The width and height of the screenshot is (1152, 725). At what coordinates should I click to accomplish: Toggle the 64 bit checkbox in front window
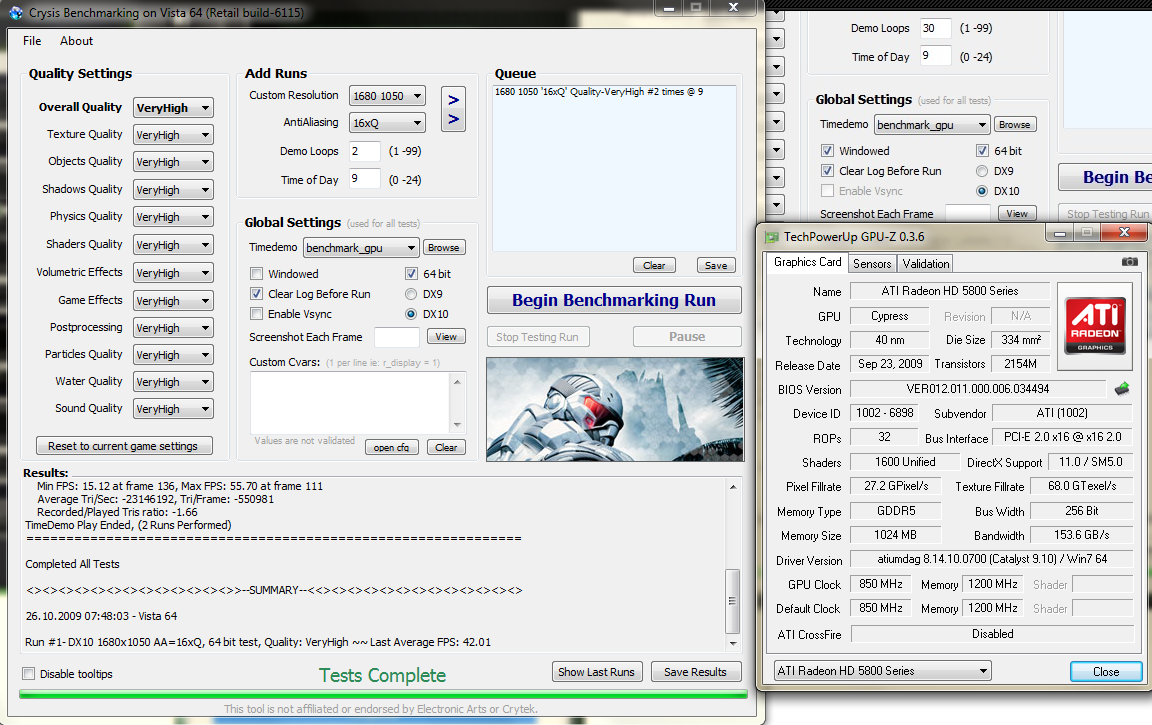click(411, 274)
